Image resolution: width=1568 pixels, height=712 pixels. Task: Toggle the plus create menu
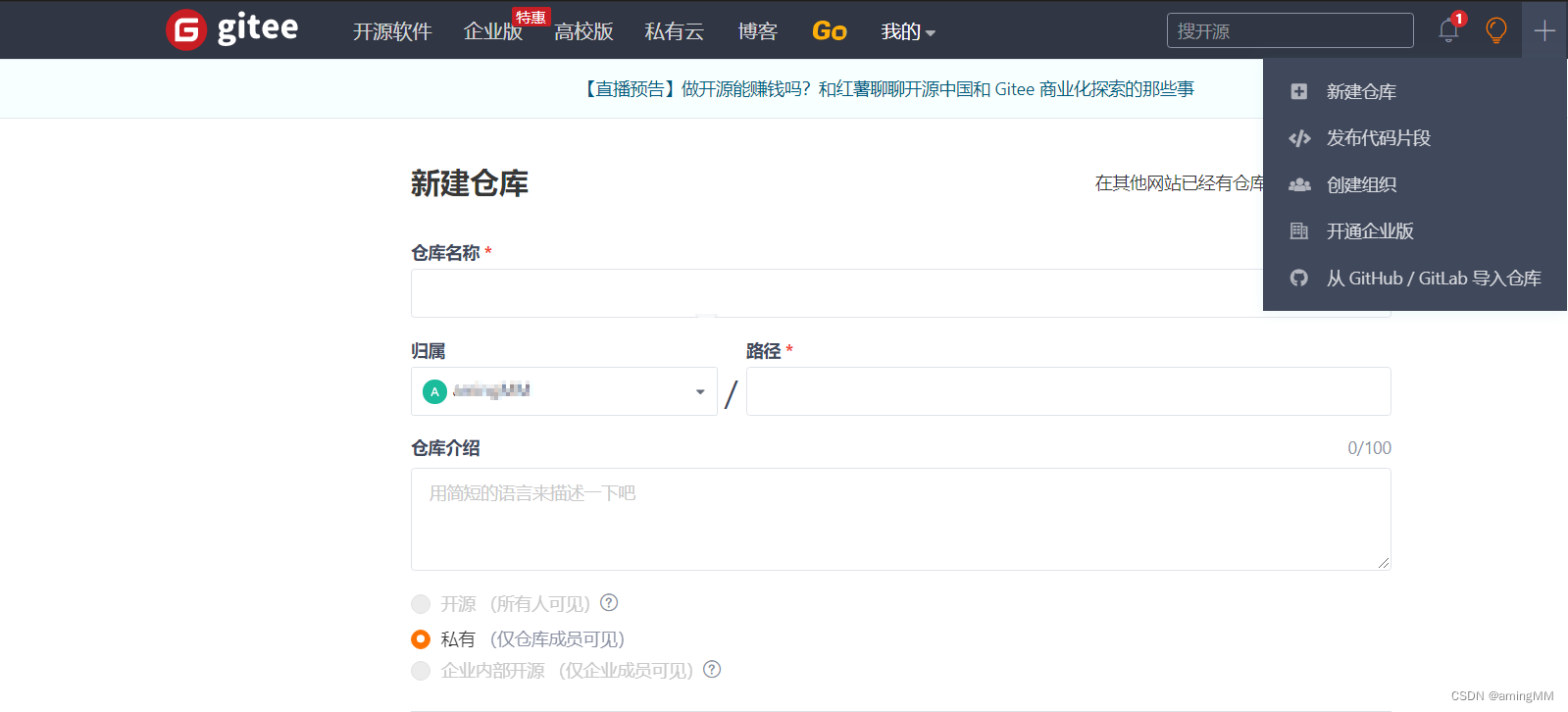[x=1544, y=30]
